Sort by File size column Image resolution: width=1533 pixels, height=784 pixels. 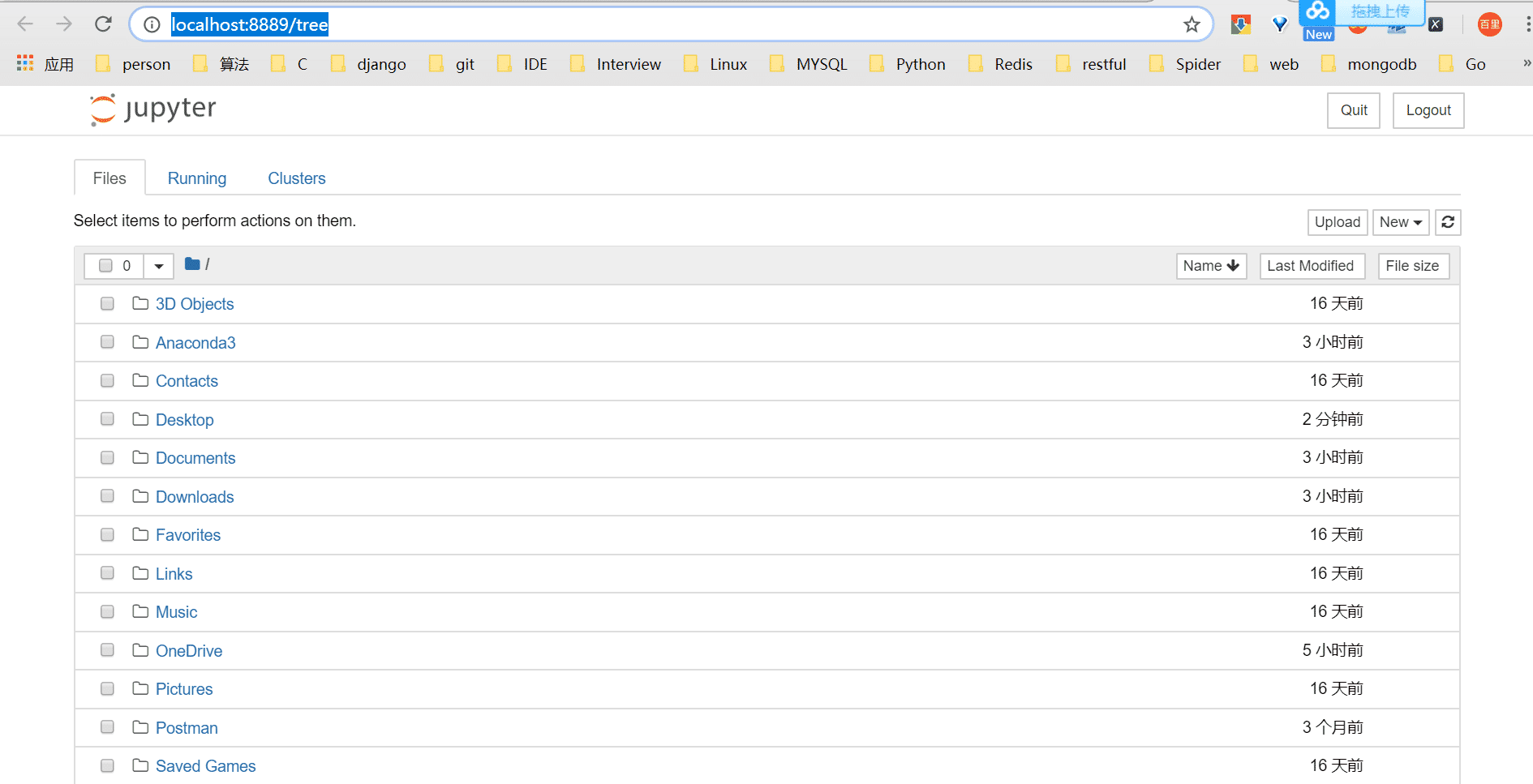tap(1413, 266)
